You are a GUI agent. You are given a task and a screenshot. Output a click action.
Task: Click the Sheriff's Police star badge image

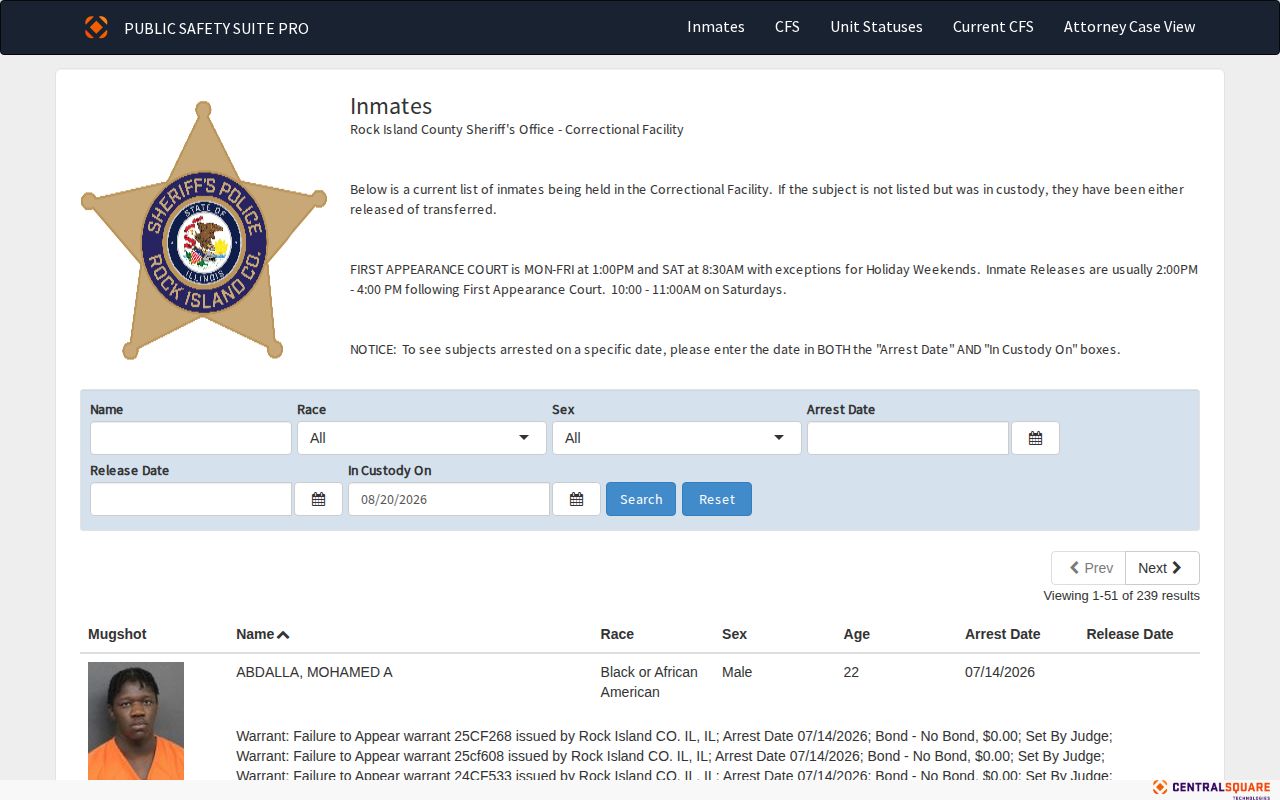[204, 230]
